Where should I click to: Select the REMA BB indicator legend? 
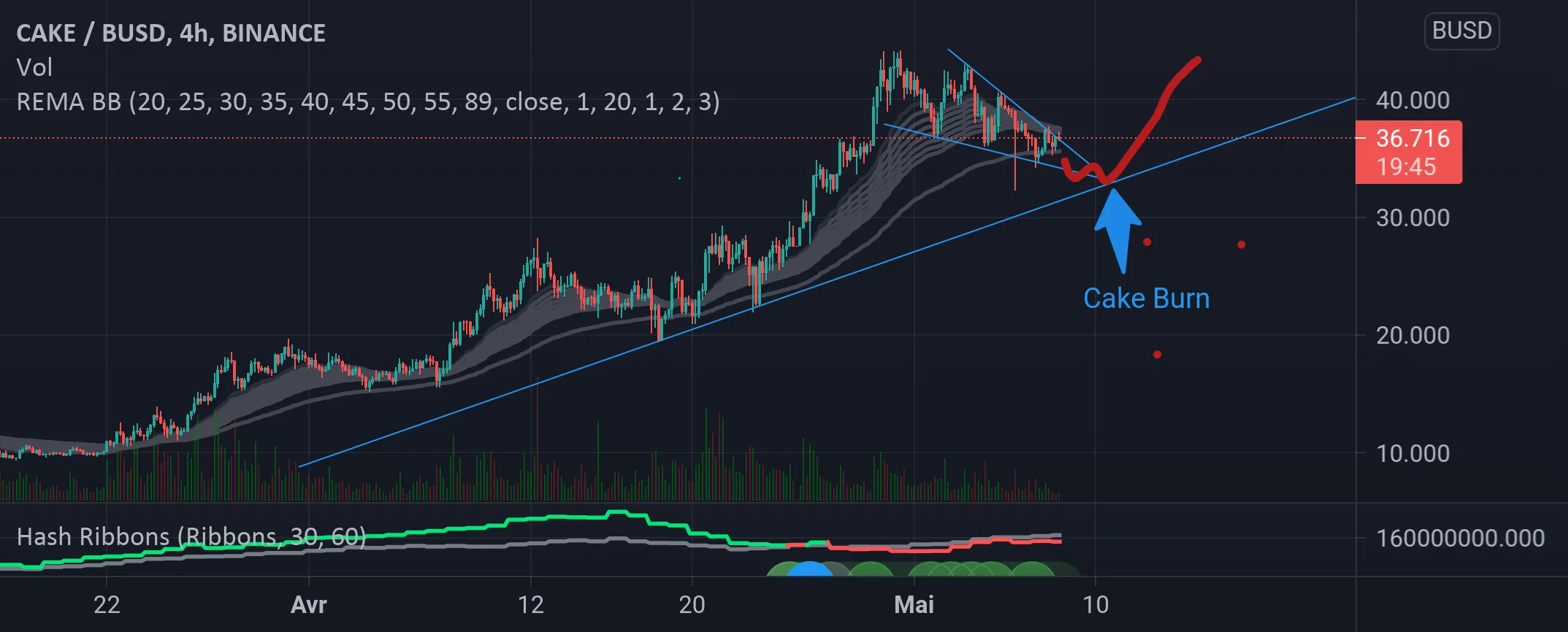pos(368,102)
